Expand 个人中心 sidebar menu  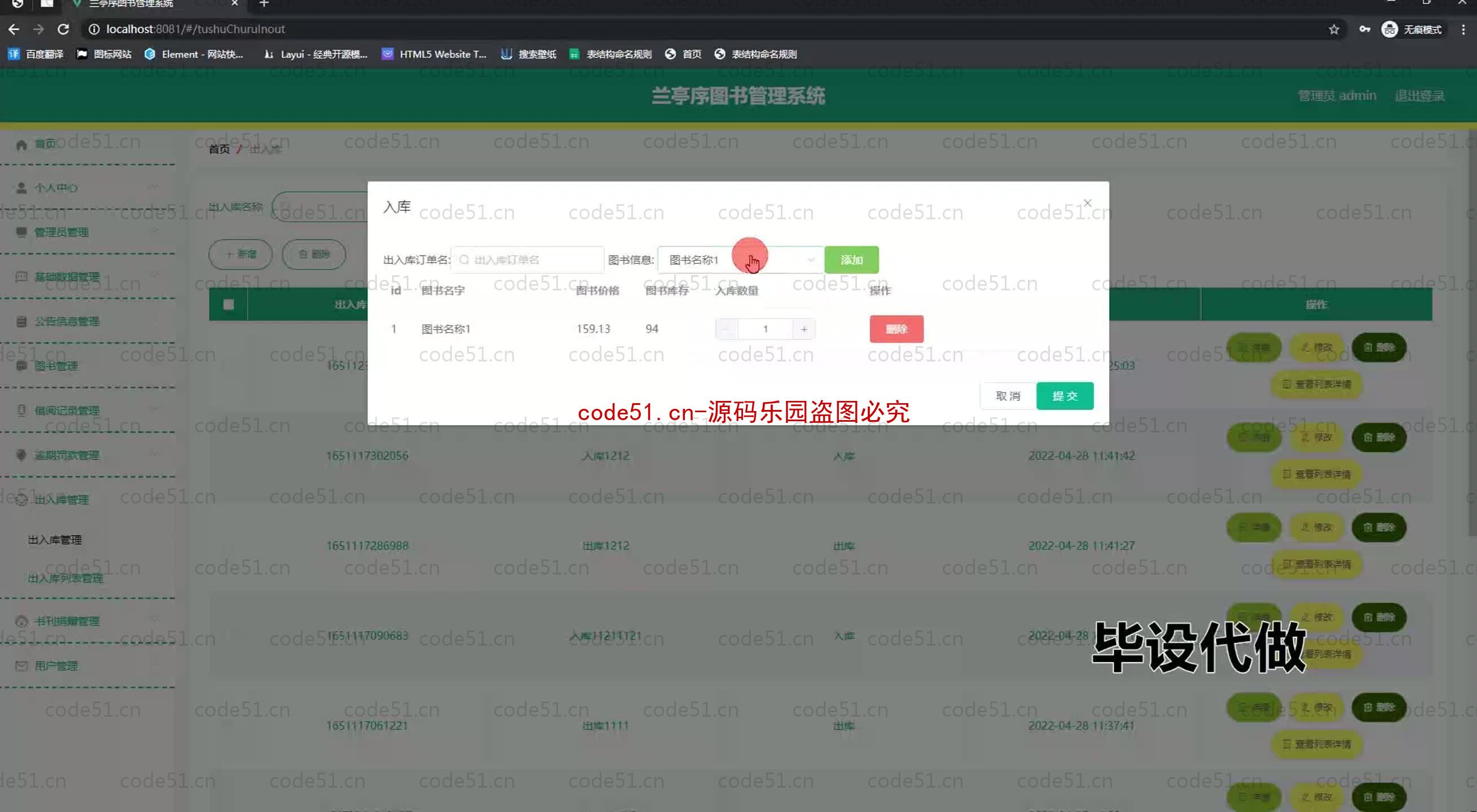coord(87,187)
